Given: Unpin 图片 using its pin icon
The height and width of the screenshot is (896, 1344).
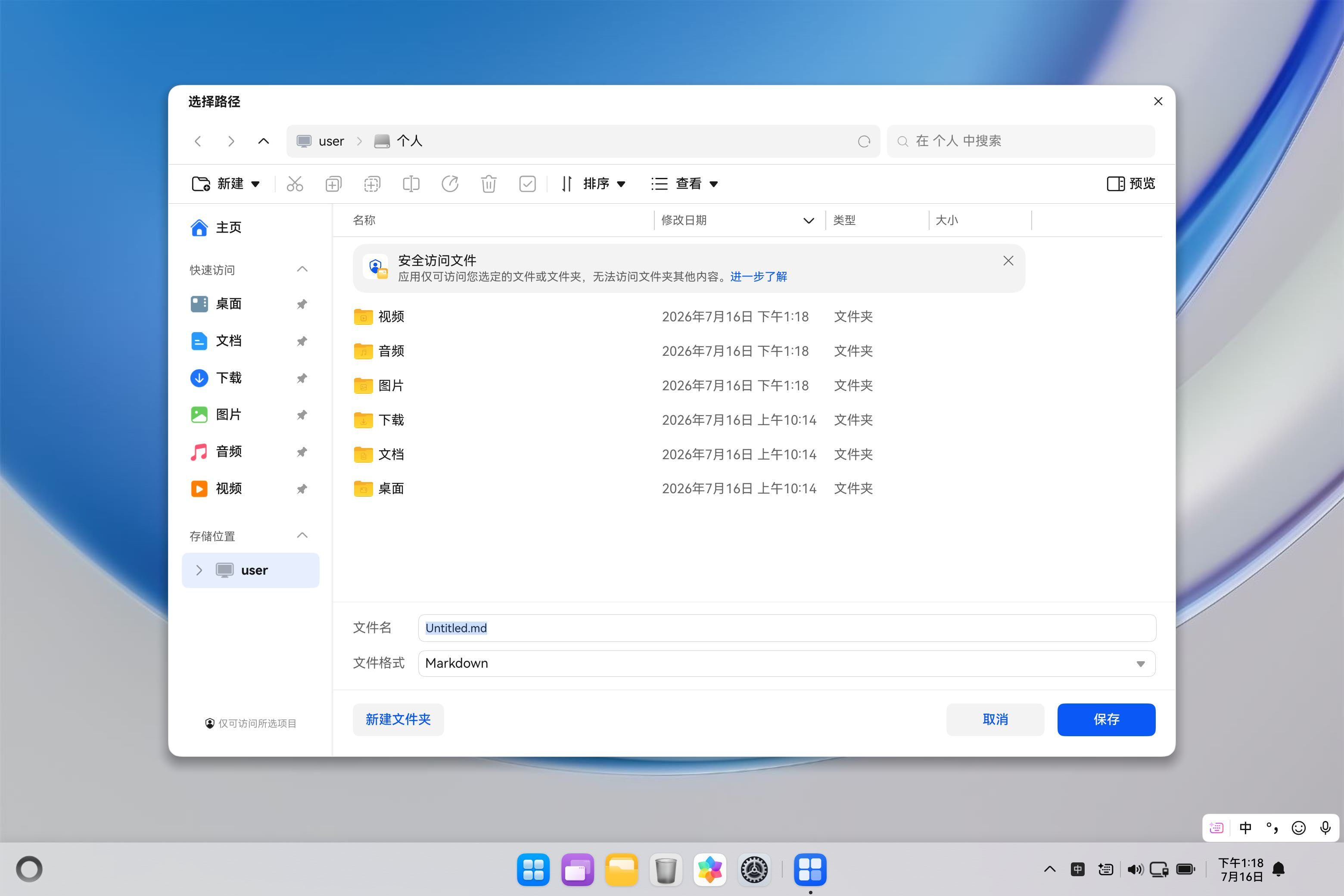Looking at the screenshot, I should click(302, 415).
